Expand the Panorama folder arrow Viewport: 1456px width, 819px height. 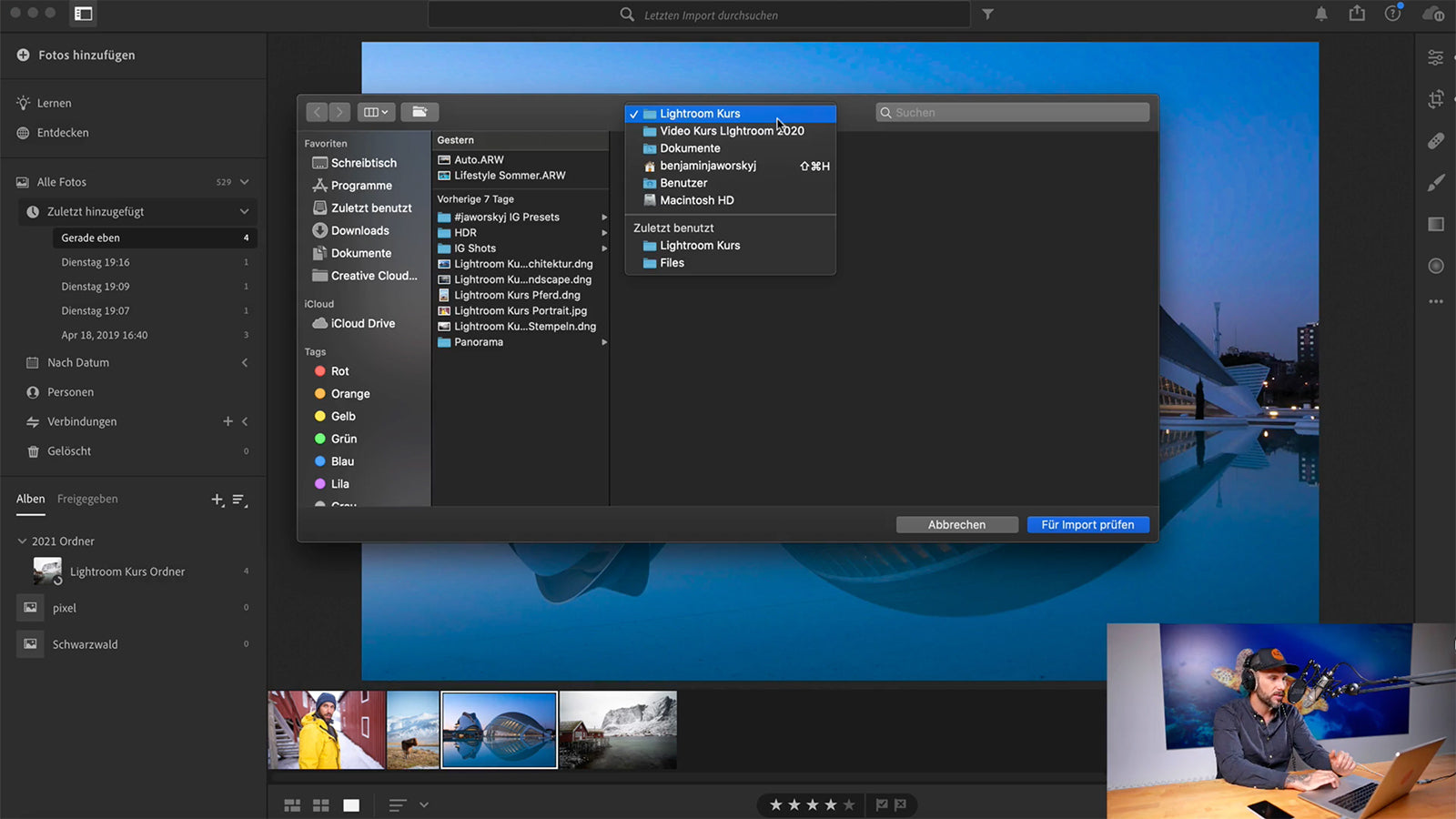(604, 342)
